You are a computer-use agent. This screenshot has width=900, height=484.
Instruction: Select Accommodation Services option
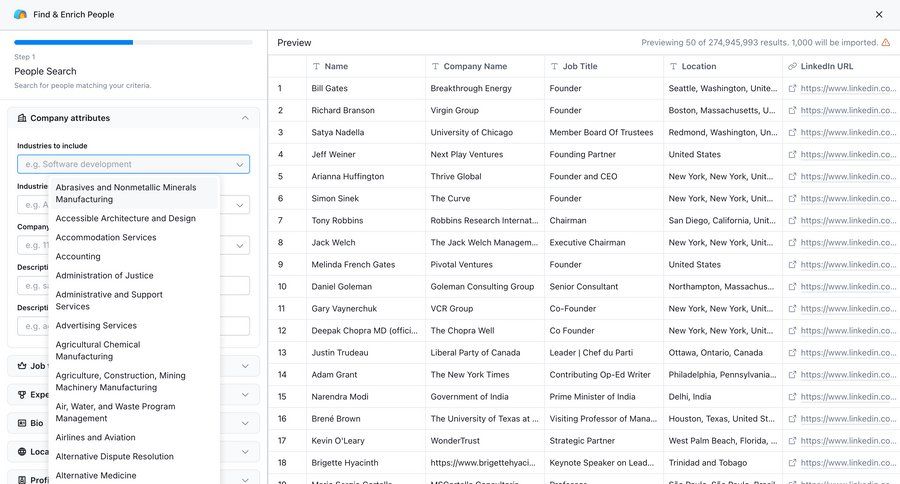point(134,237)
